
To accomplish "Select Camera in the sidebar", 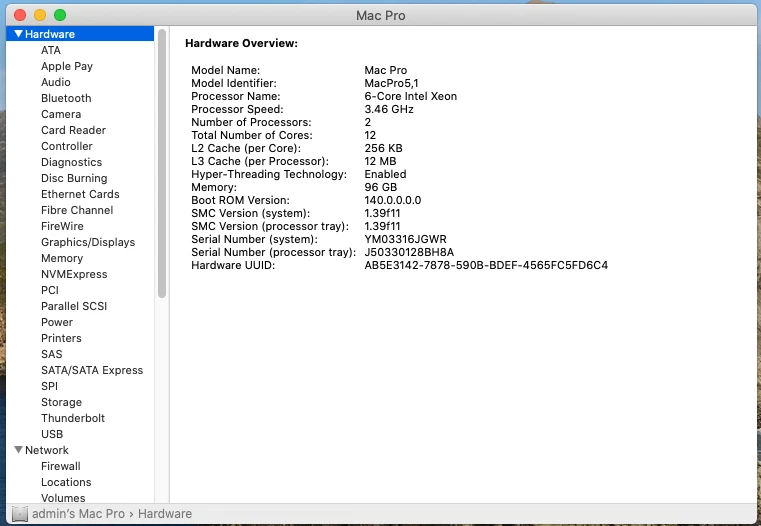I will 61,114.
